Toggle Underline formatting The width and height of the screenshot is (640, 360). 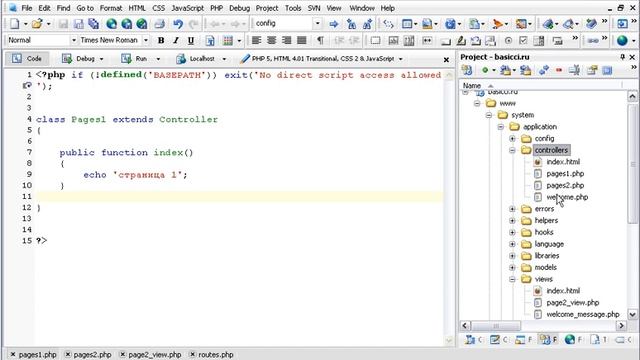coord(191,40)
